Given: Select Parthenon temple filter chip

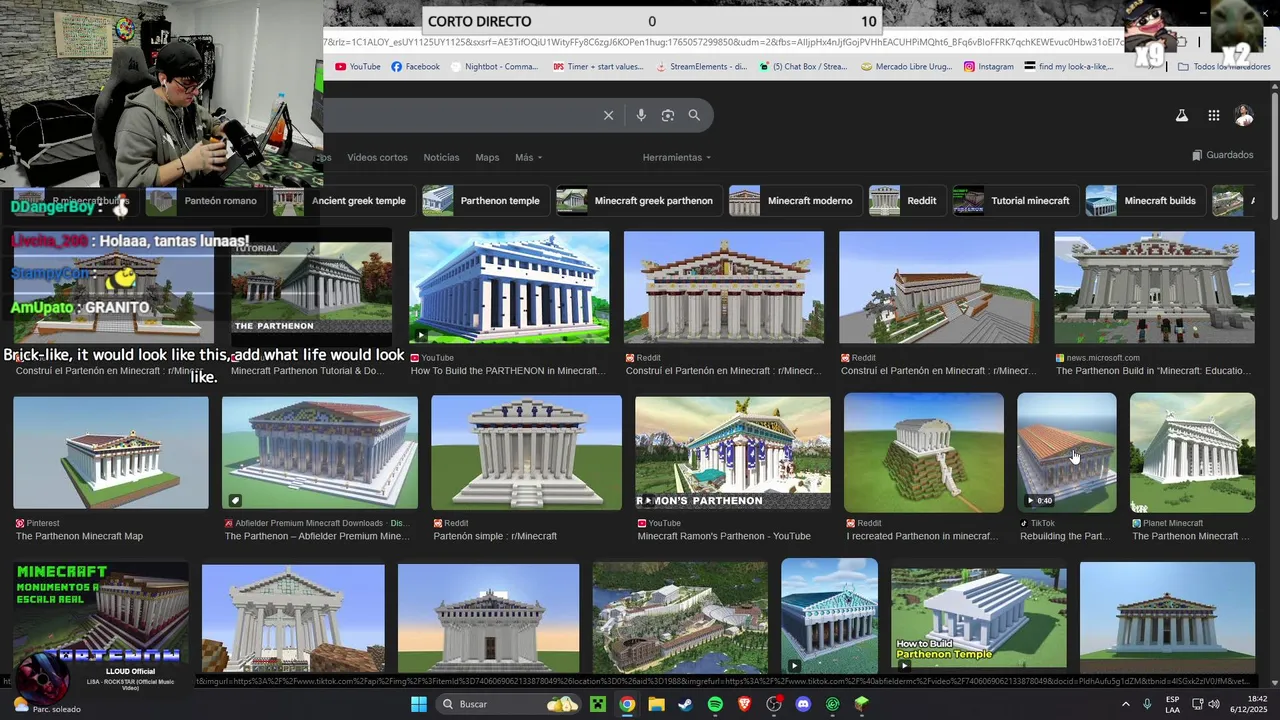Looking at the screenshot, I should (484, 201).
